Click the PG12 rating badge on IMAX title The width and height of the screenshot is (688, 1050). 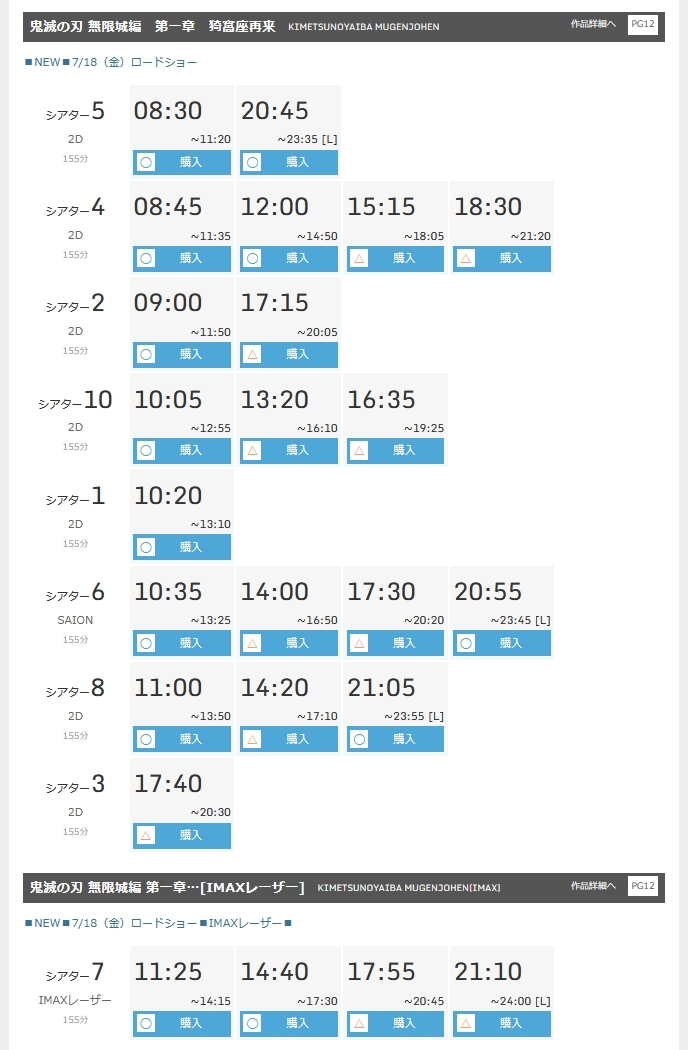coord(642,886)
